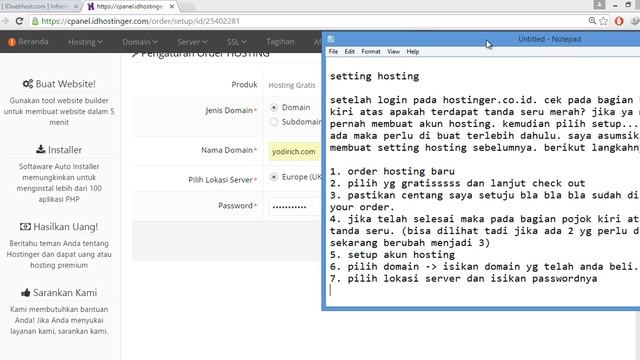This screenshot has height=360, width=640.
Task: Open the Sarankan Kami link
Action: (59, 293)
